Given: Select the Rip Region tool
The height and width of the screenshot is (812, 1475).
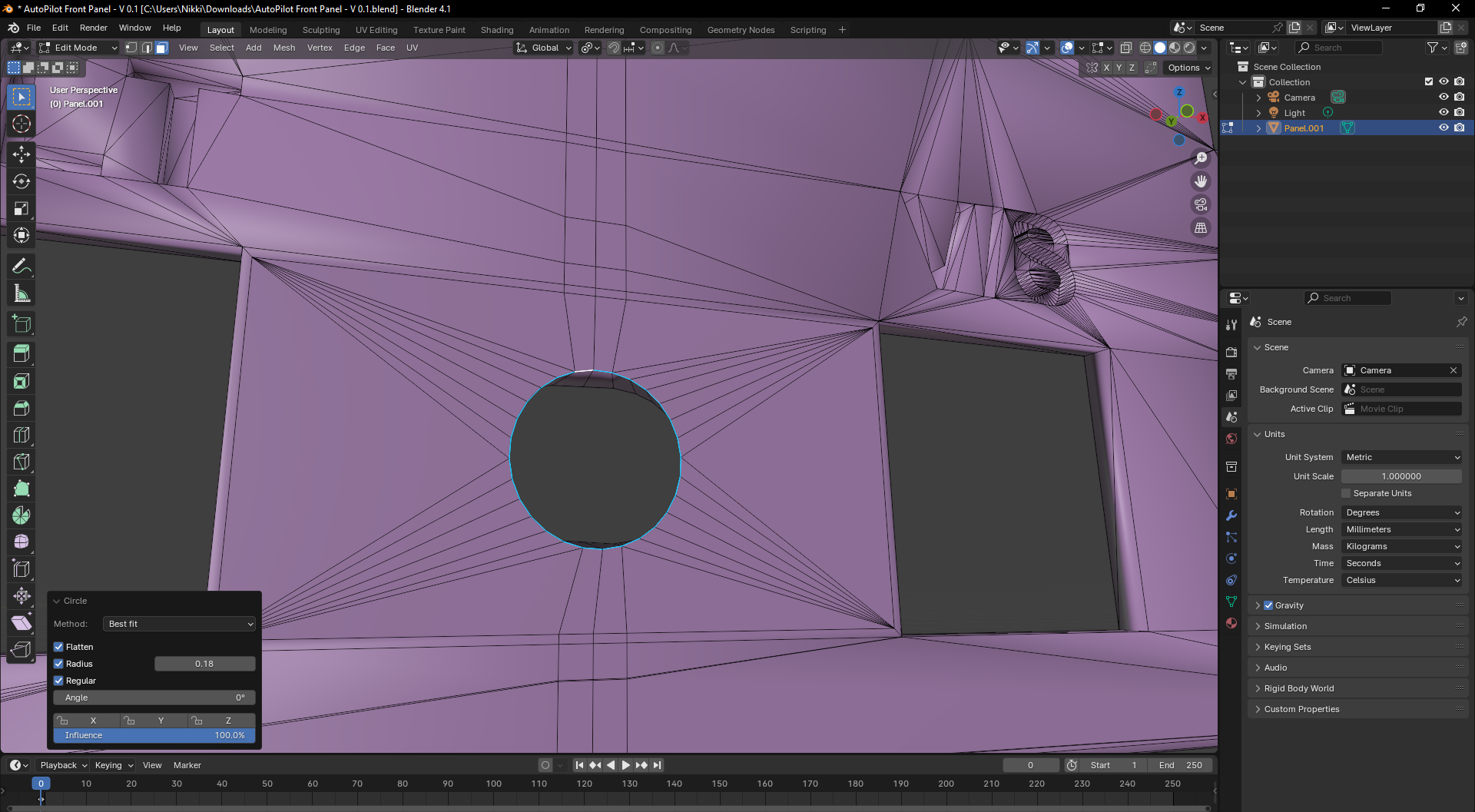Looking at the screenshot, I should click(x=22, y=650).
